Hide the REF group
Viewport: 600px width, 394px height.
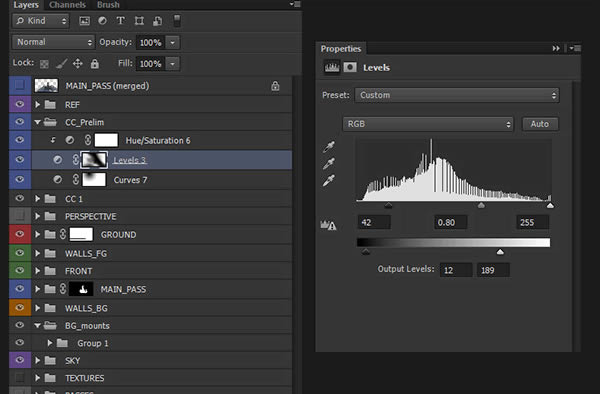20,104
